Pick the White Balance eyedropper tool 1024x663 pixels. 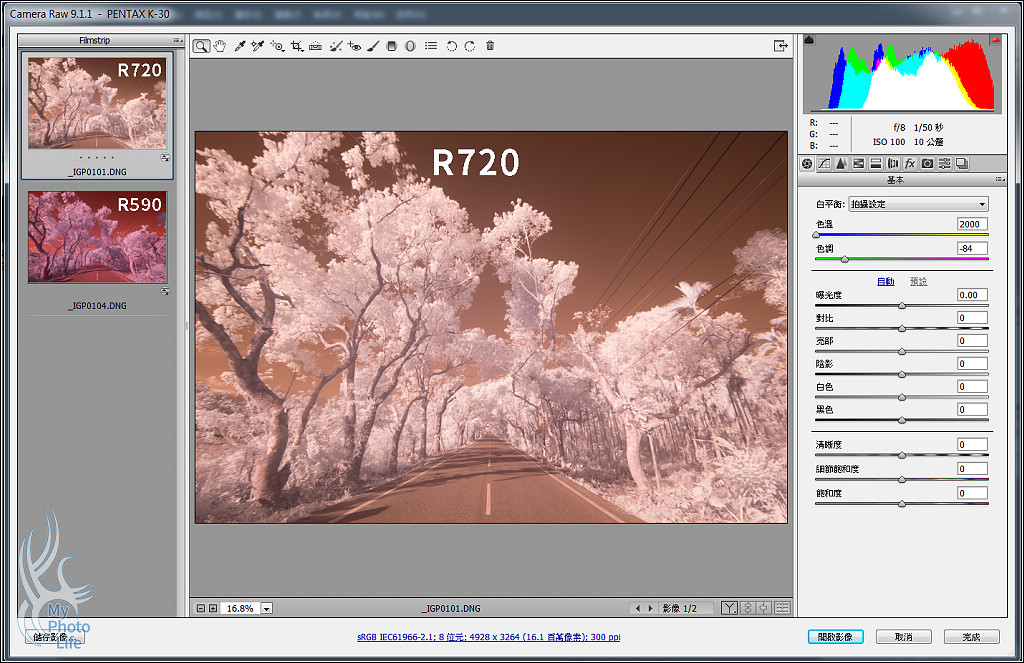click(x=239, y=46)
